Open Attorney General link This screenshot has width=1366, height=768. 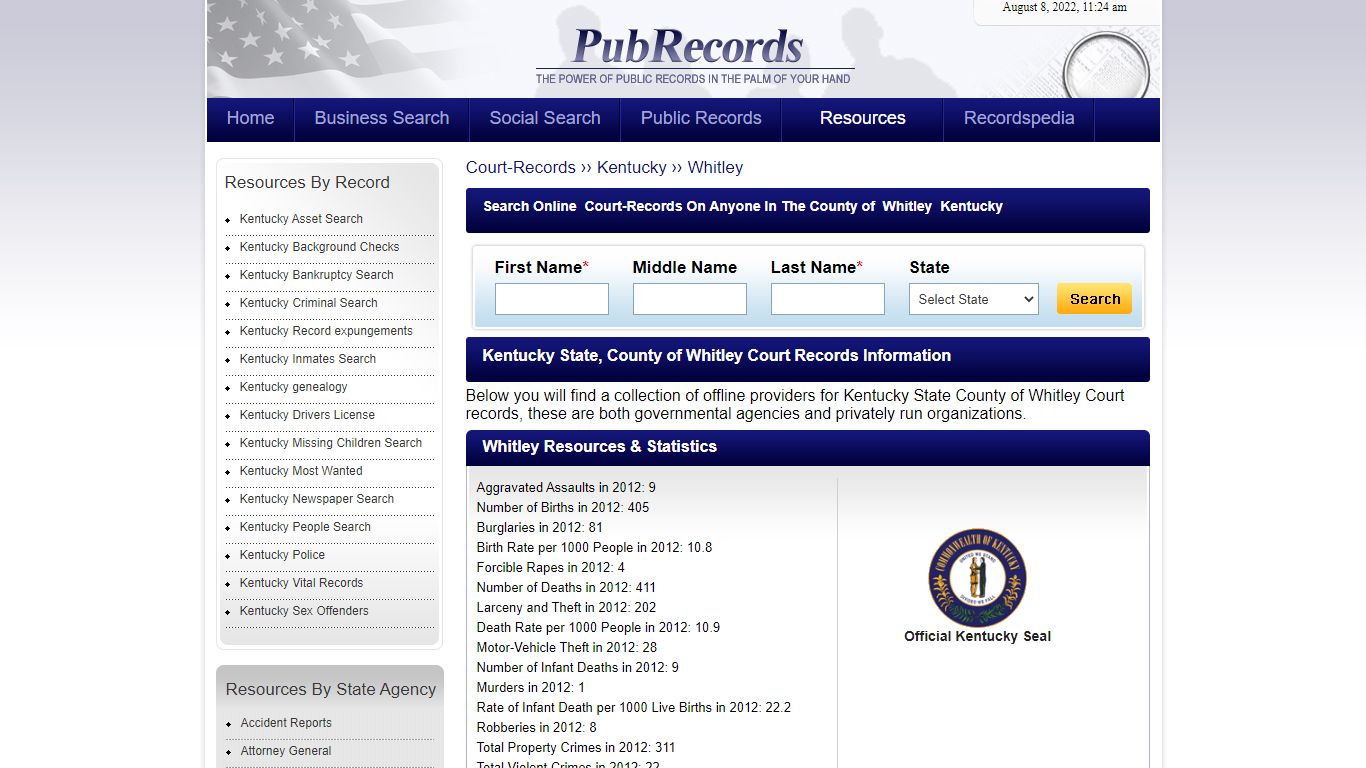(286, 751)
